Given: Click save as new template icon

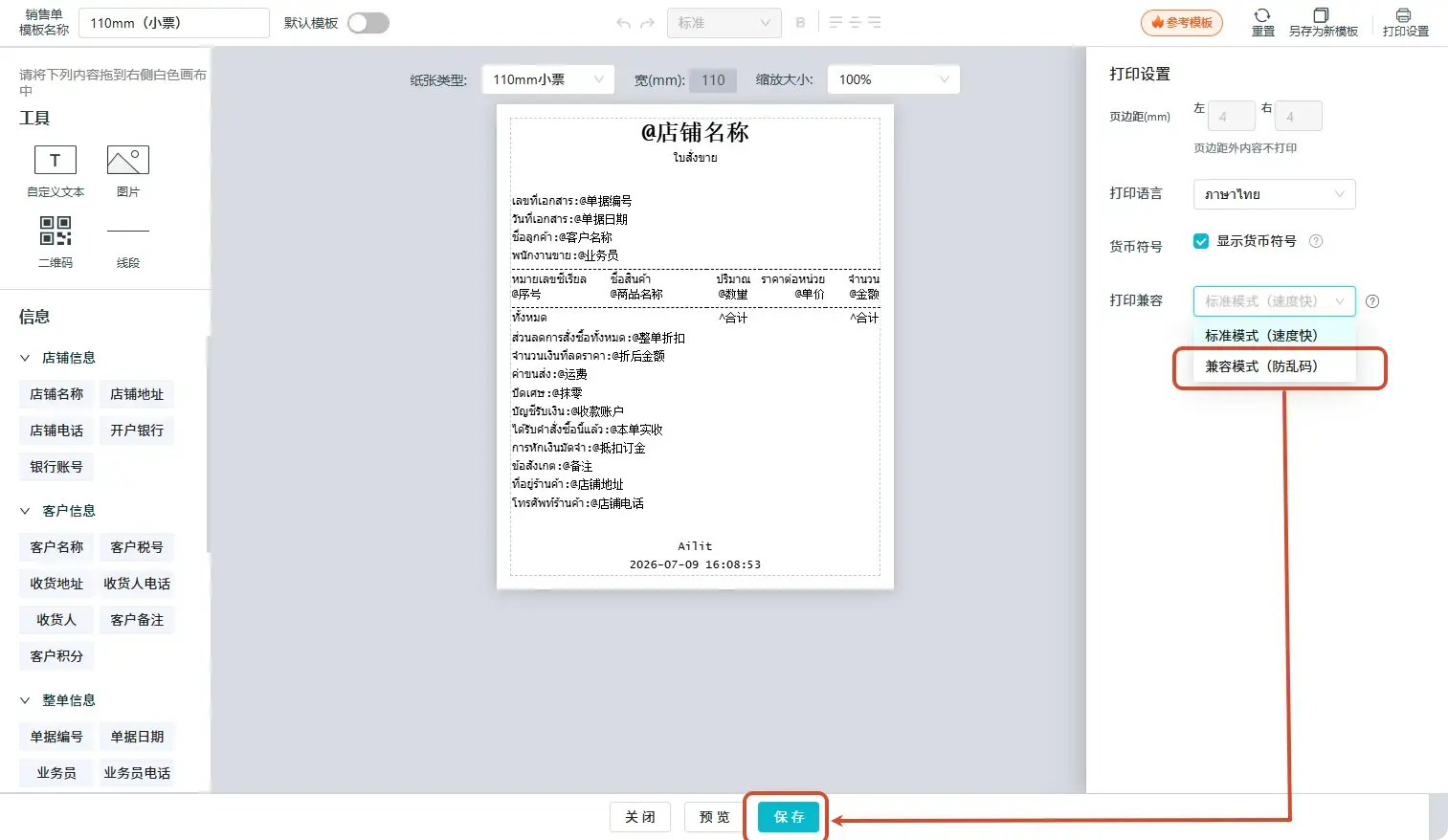Looking at the screenshot, I should click(1322, 15).
